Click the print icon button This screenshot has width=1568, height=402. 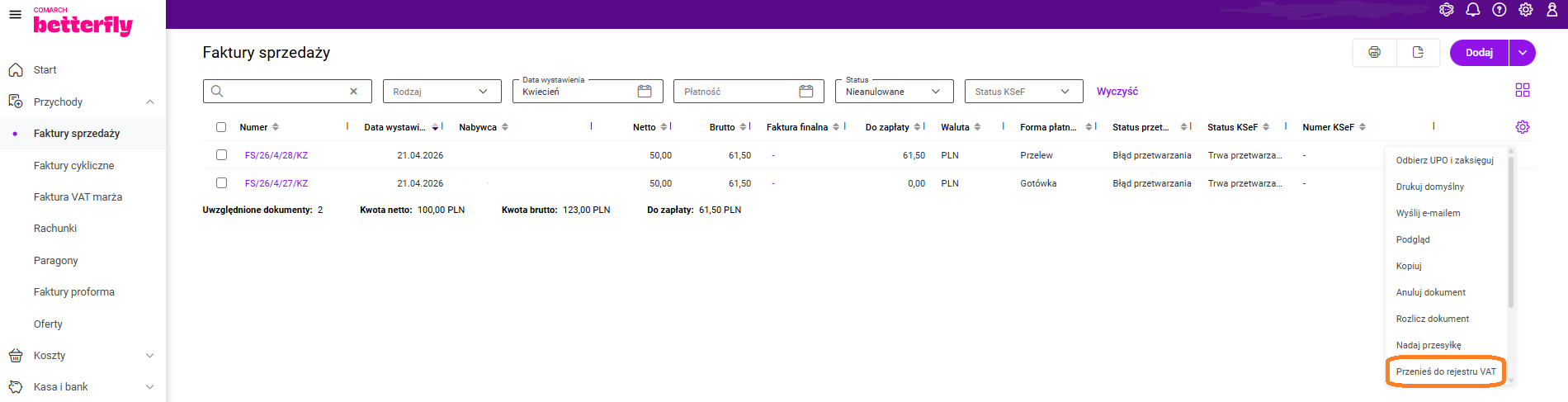pos(1374,52)
